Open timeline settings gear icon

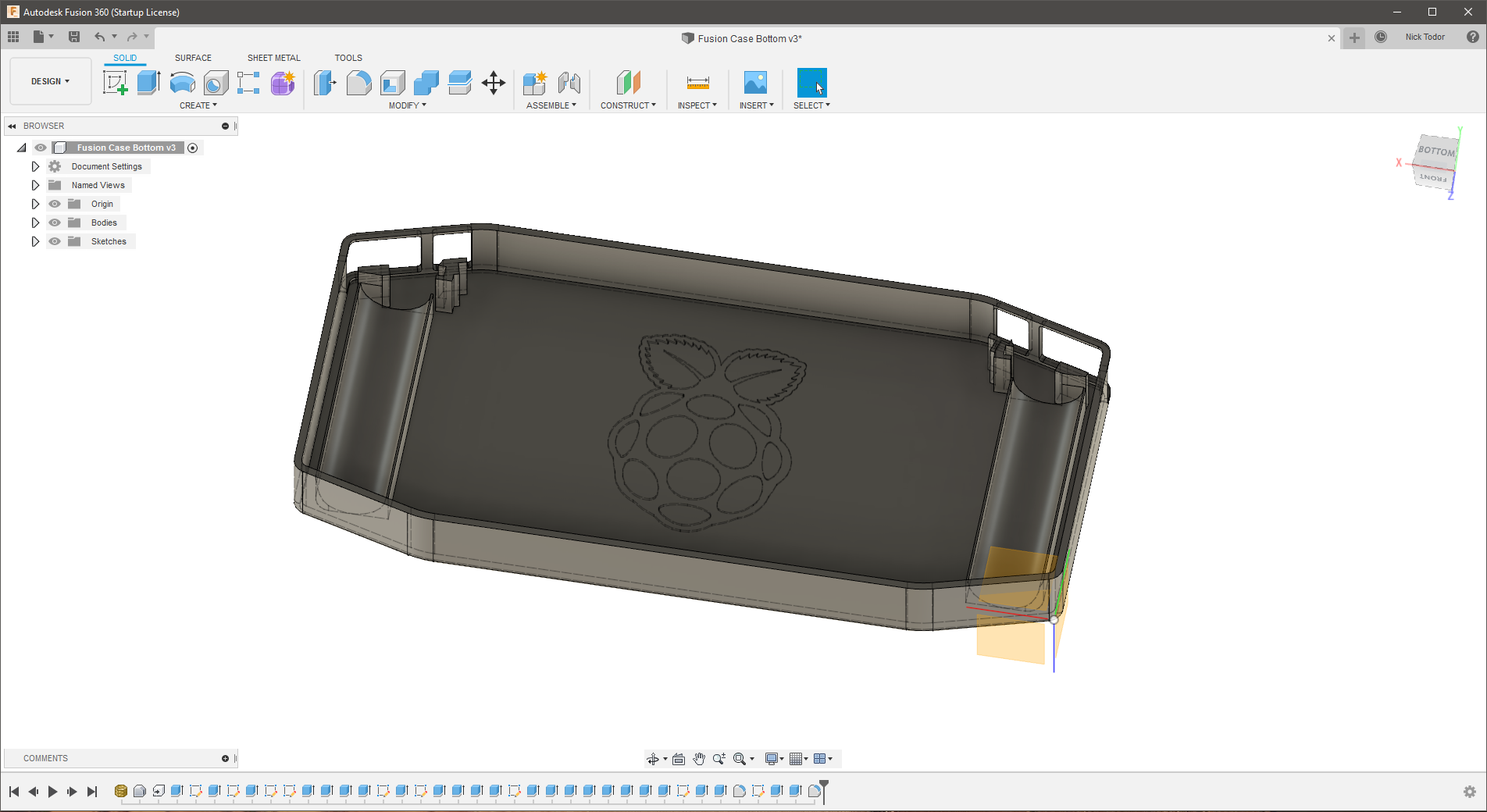1470,792
